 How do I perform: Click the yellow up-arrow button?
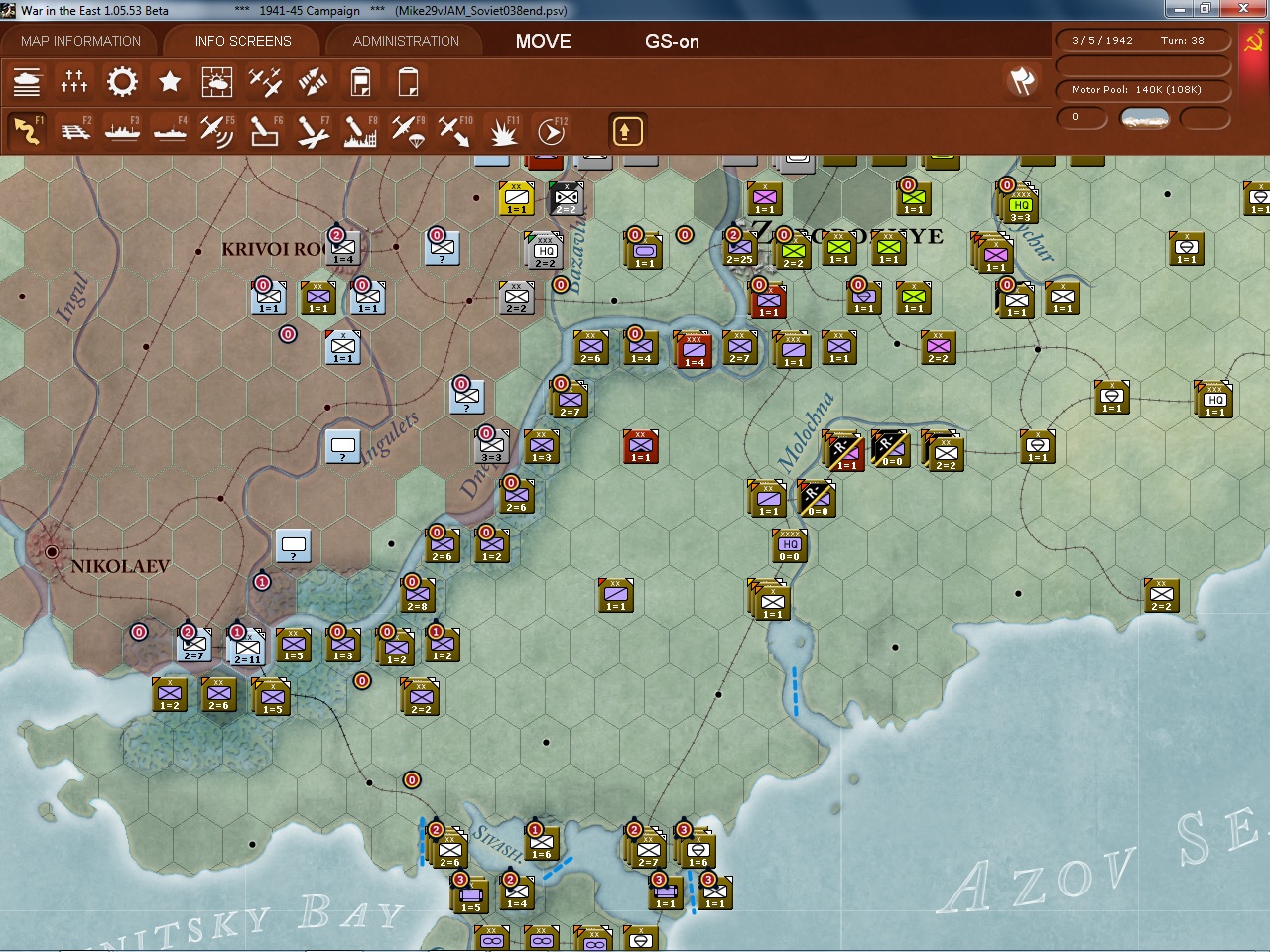627,131
